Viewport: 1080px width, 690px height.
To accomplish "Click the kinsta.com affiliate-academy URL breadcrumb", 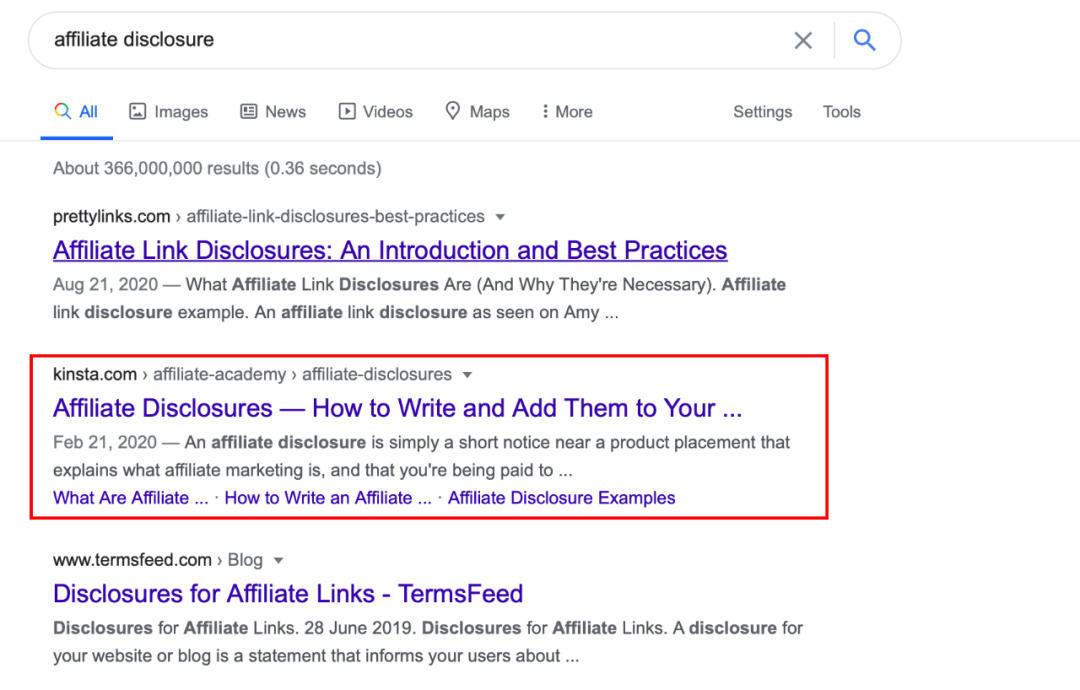I will coord(252,375).
